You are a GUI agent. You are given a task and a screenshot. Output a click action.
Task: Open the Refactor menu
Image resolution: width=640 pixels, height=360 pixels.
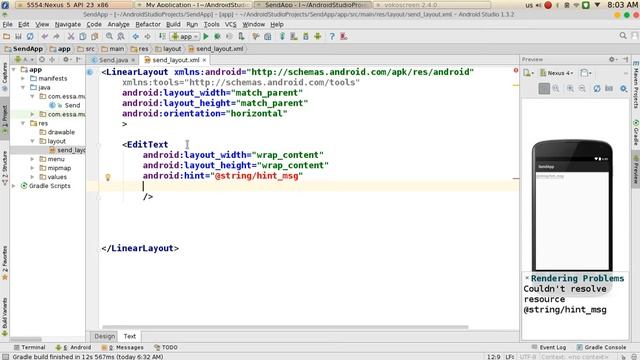(148, 24)
